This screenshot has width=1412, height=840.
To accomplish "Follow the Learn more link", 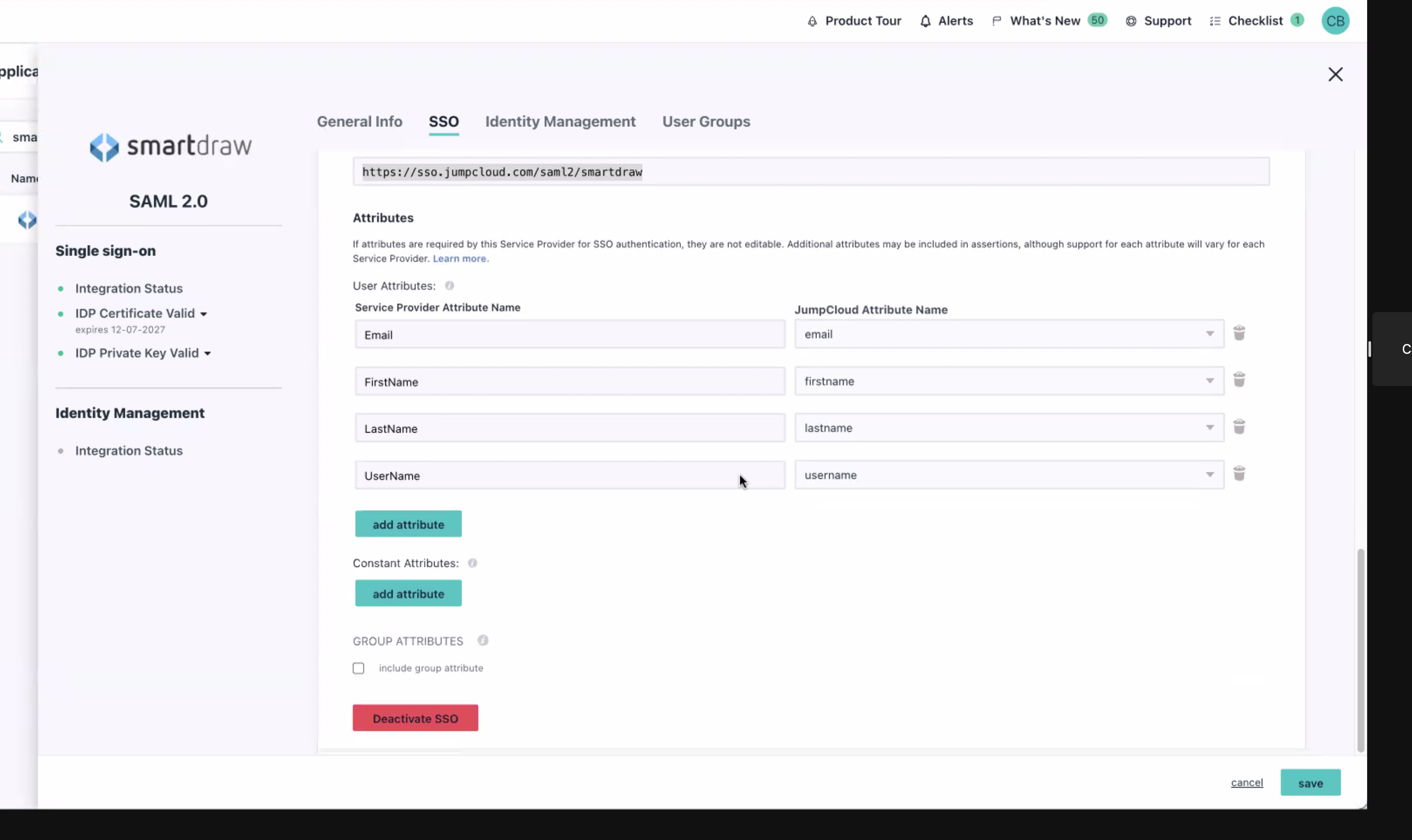I will tap(460, 259).
